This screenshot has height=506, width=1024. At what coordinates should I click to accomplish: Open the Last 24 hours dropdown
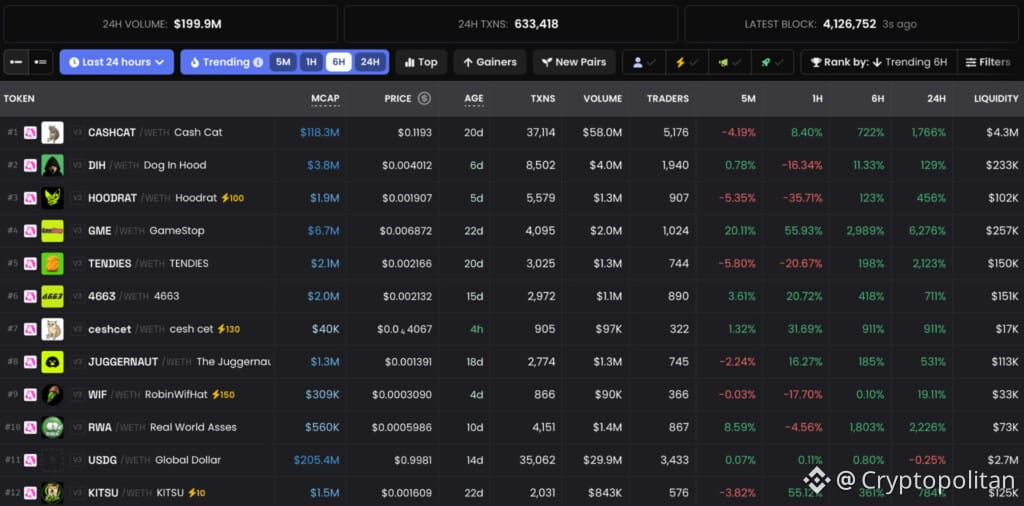[117, 62]
